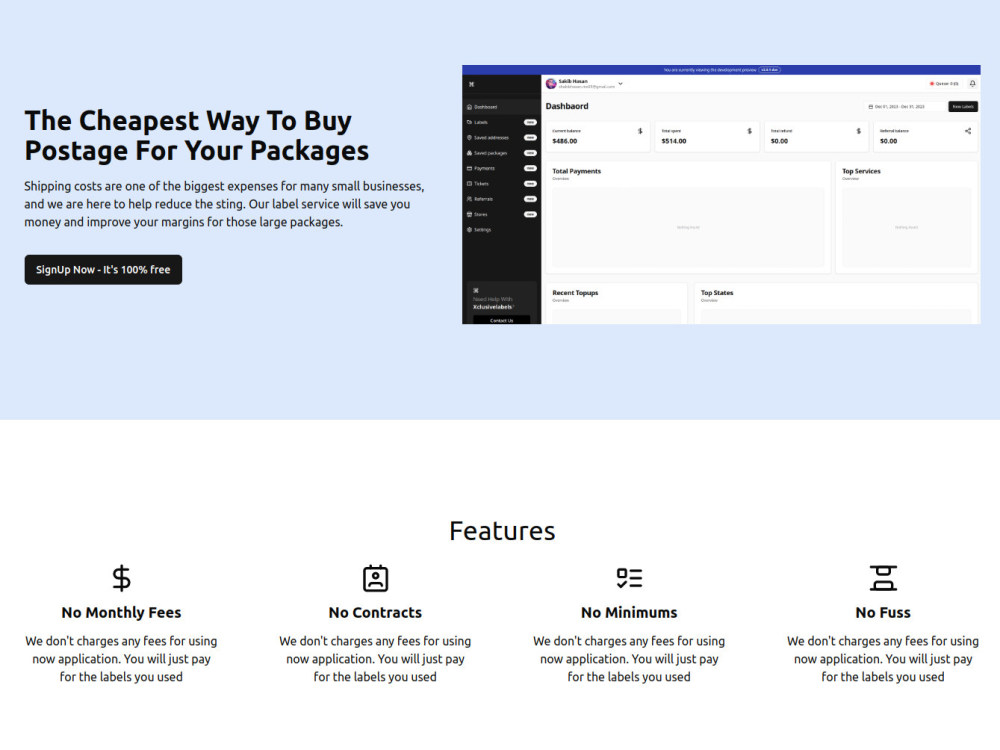Click the No Monthly Fees heading
The image size is (1000, 750).
121,613
